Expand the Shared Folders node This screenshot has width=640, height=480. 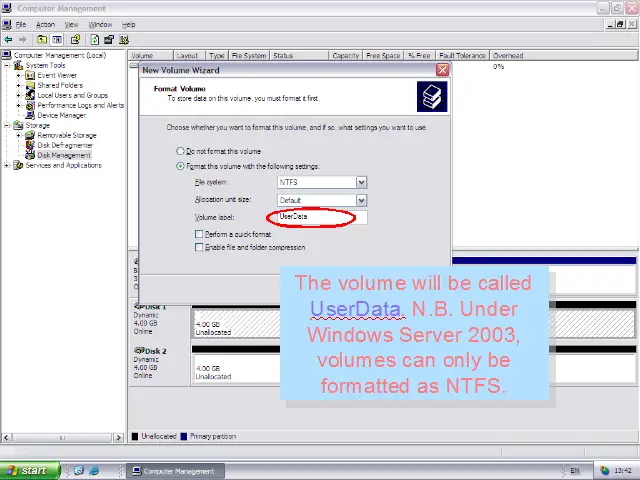tap(18, 85)
